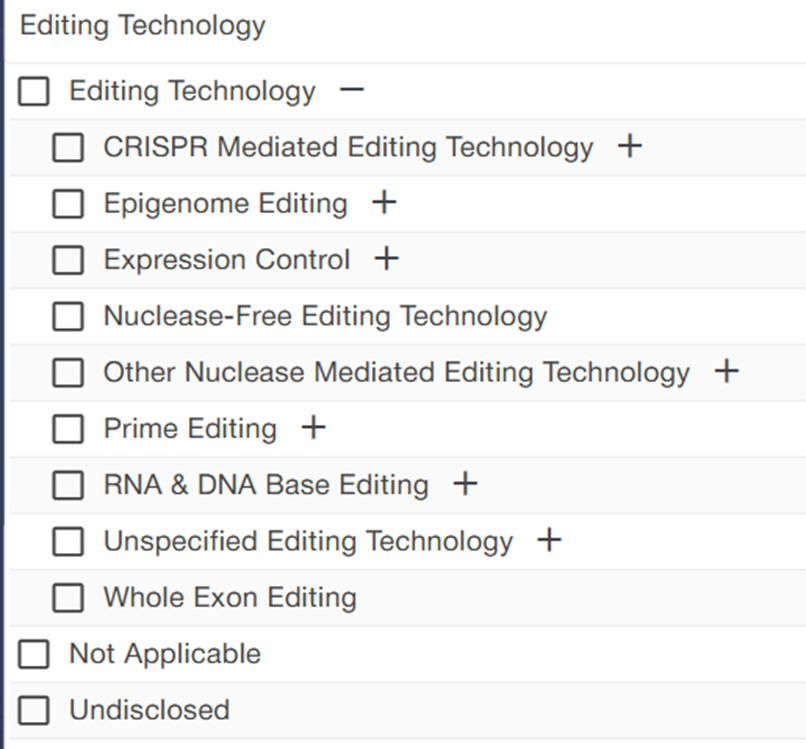
Task: Click the Nuclease-Free Editing Technology label
Action: pos(325,316)
